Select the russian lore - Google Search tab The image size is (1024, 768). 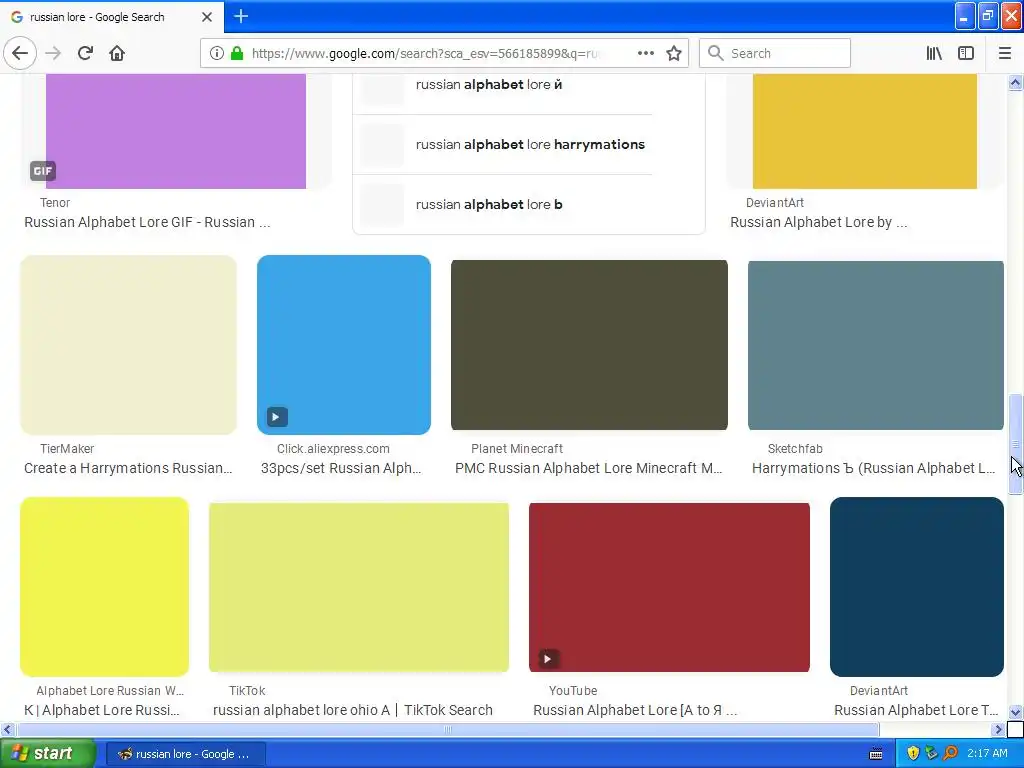[111, 17]
